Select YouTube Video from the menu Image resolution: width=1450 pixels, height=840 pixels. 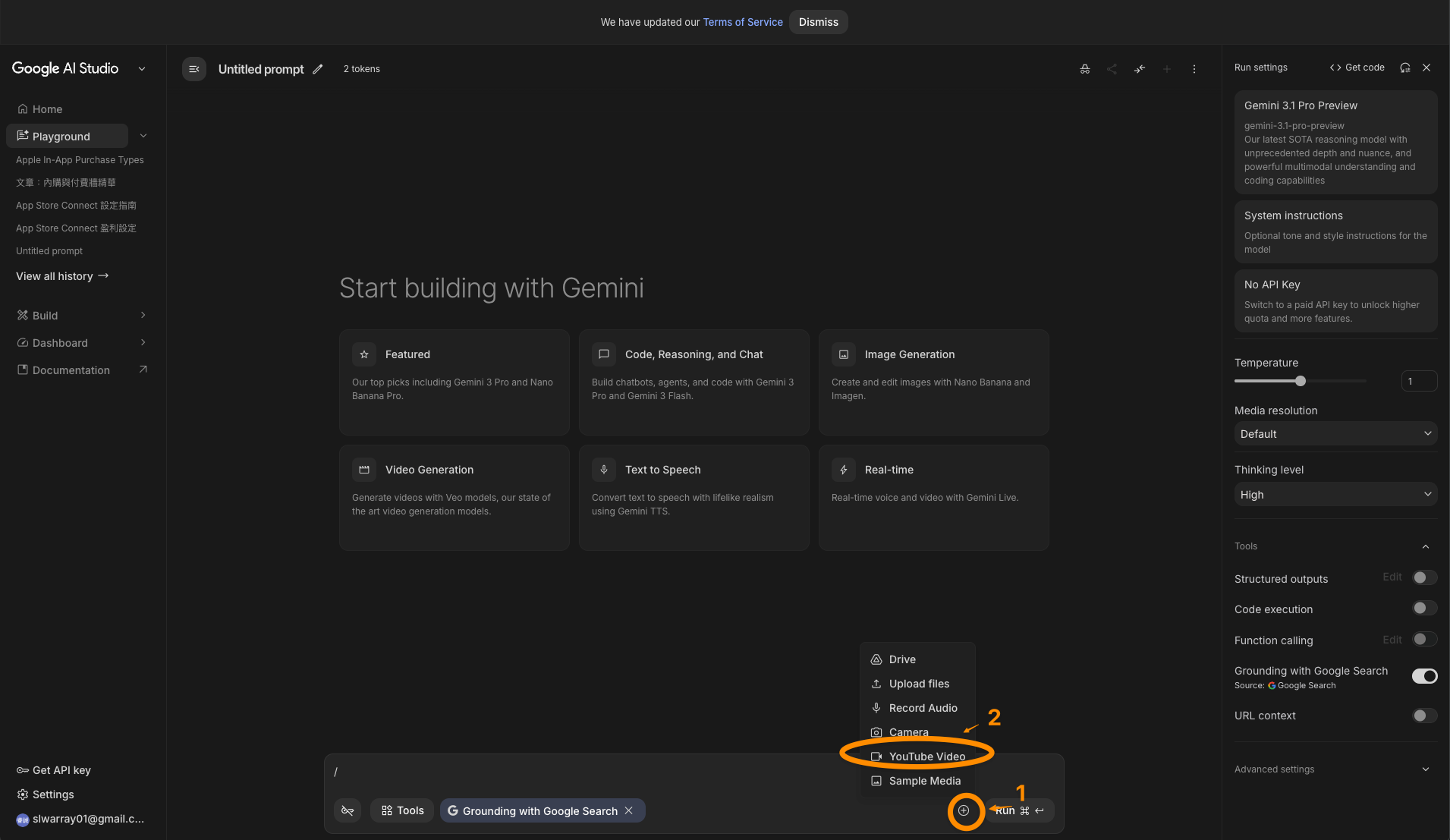926,757
